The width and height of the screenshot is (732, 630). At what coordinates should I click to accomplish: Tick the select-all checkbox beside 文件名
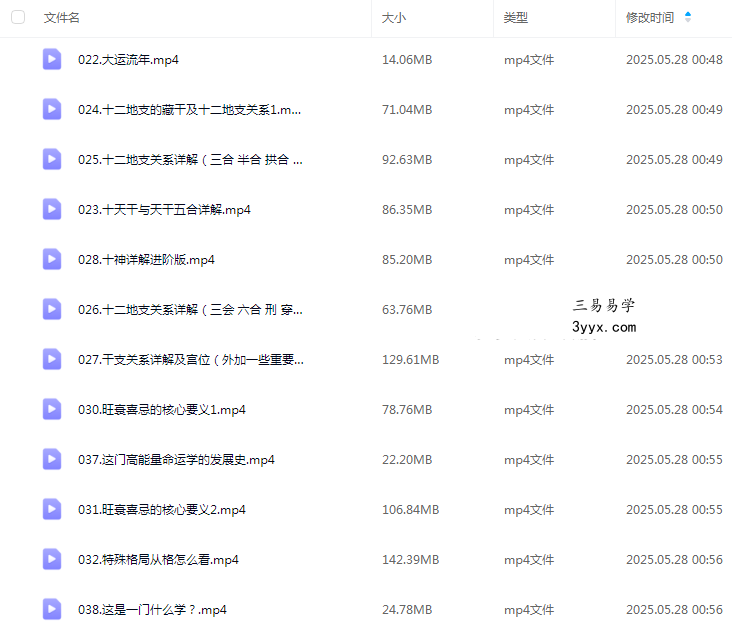18,17
